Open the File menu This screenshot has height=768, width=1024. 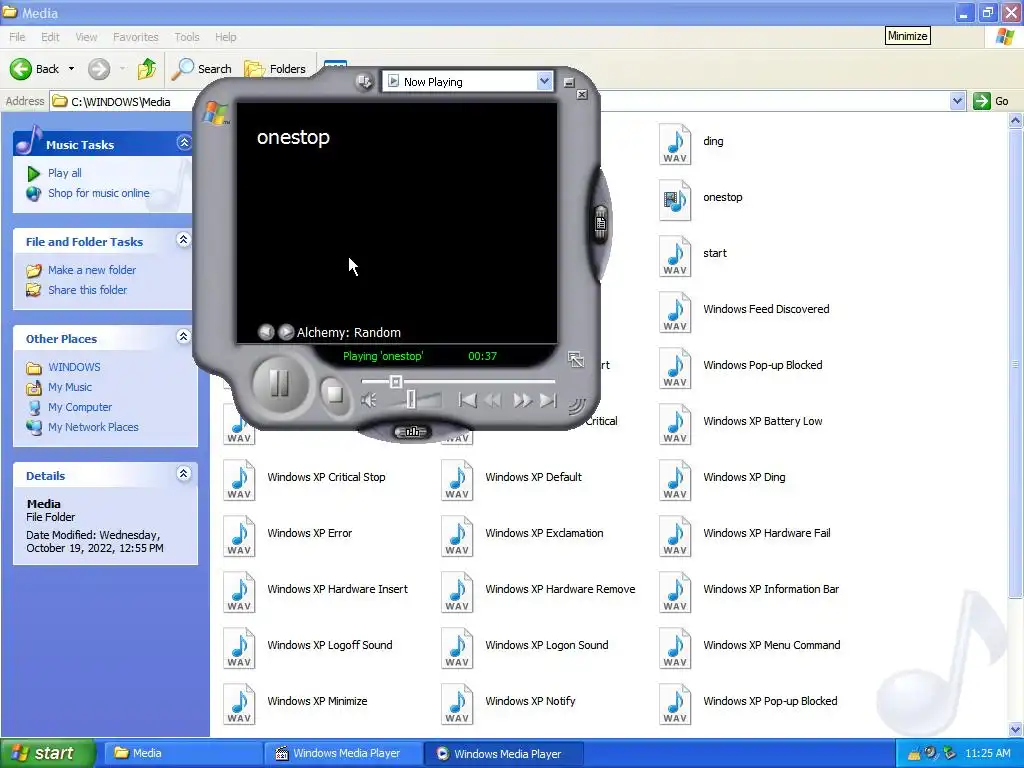(17, 37)
